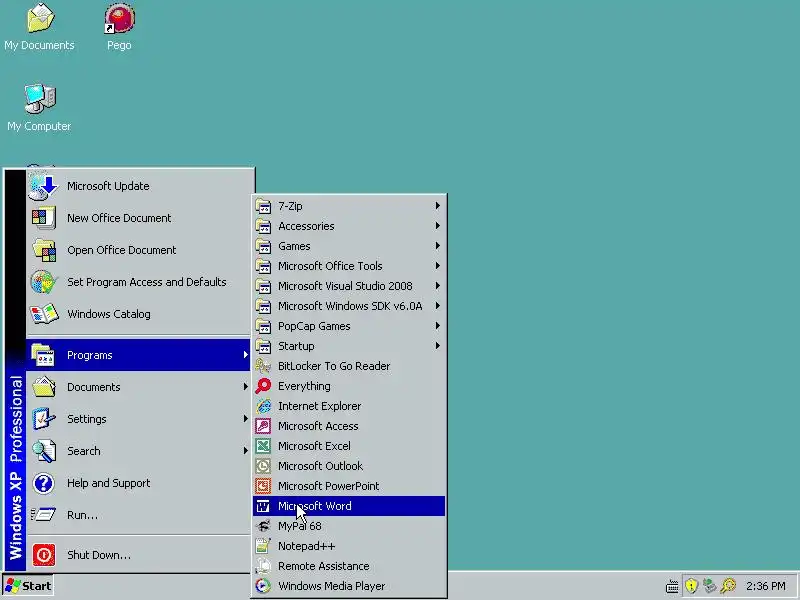Click the PopCap Games folder label
This screenshot has width=800, height=600.
[314, 326]
